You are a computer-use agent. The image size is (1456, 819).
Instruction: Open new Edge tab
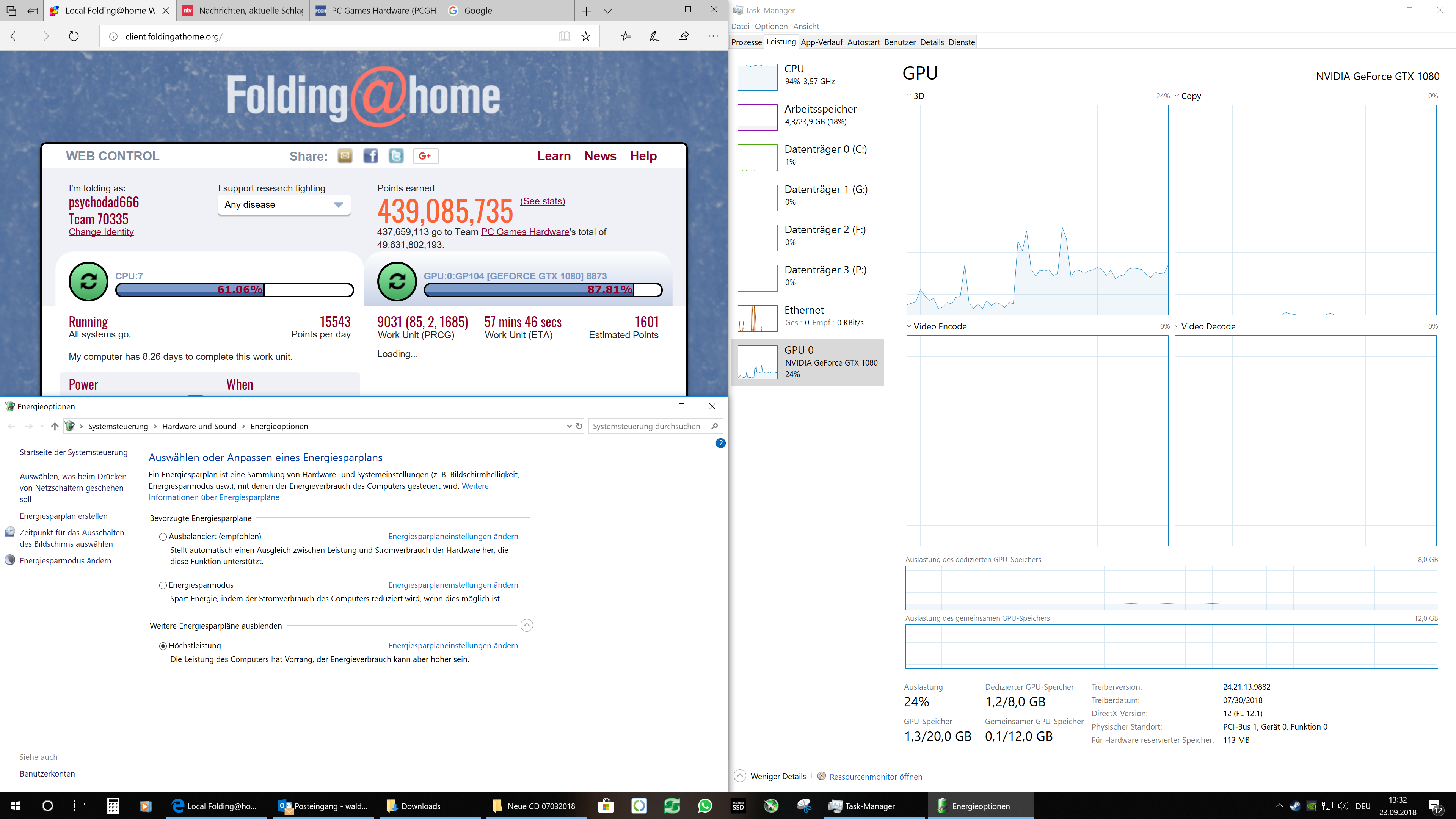[586, 11]
